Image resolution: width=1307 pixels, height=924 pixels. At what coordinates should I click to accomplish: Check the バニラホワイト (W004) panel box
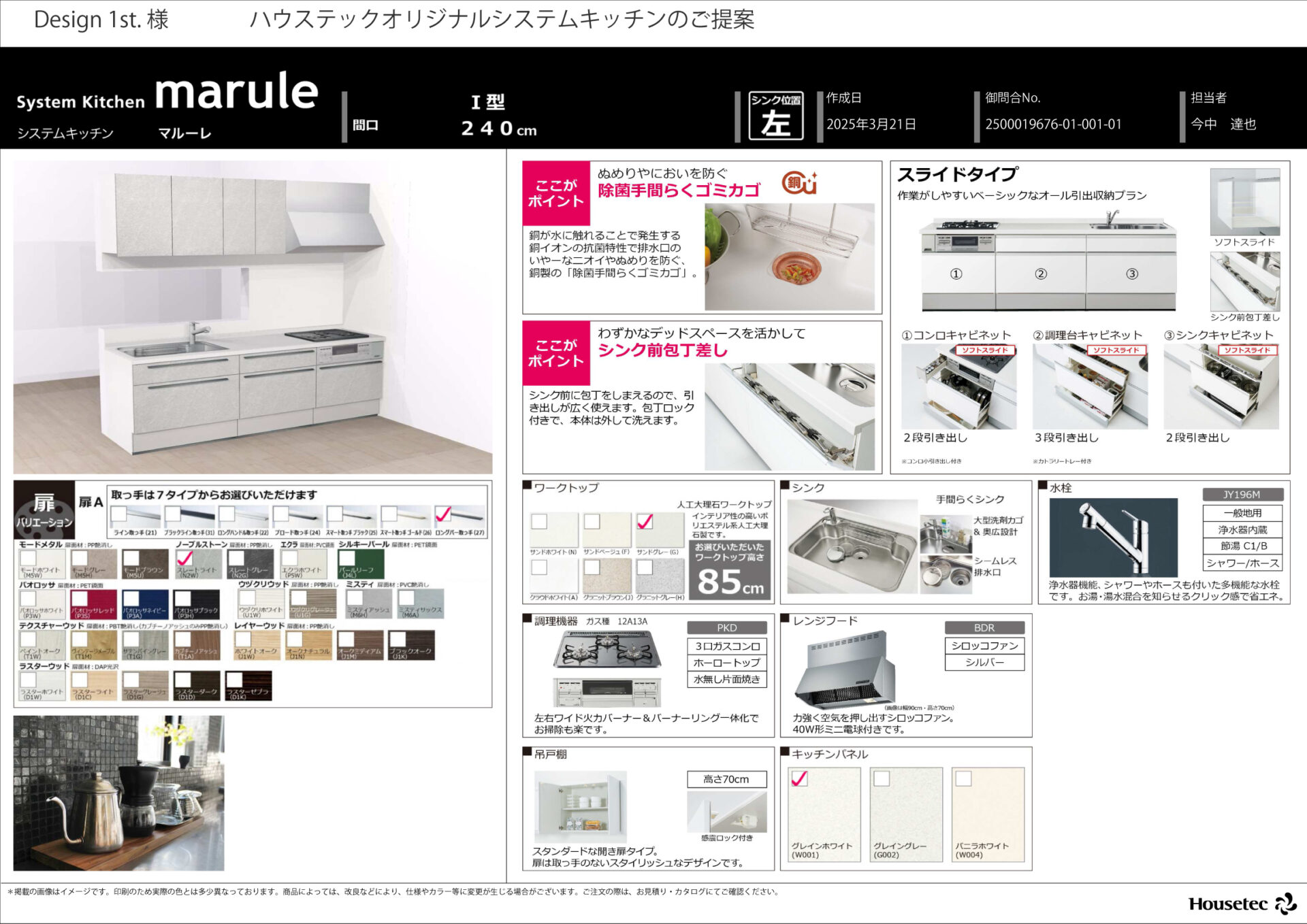pyautogui.click(x=963, y=778)
